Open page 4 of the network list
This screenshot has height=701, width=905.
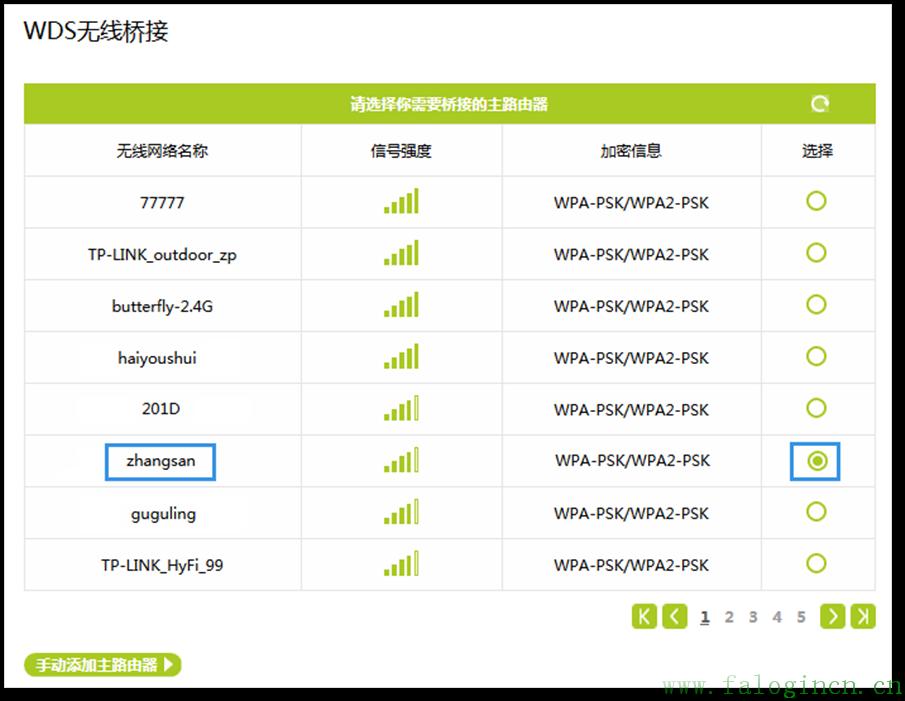(x=777, y=617)
